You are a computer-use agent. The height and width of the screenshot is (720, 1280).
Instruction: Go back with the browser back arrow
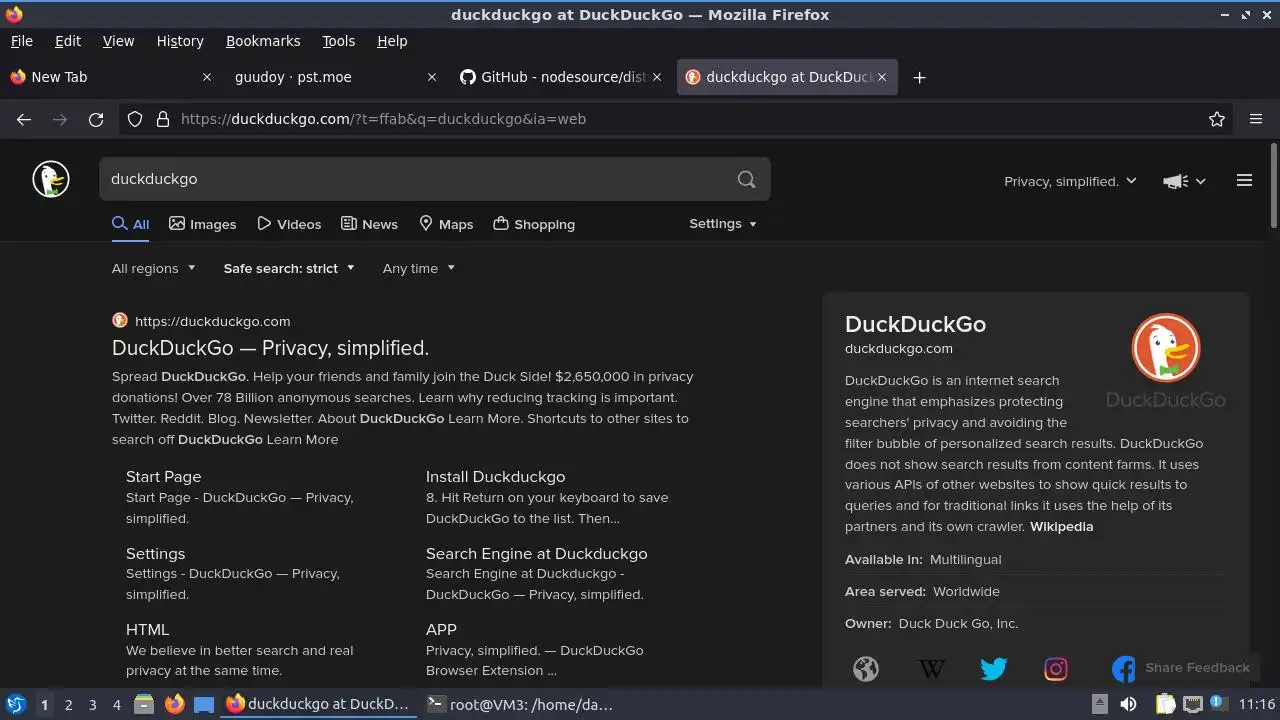coord(24,119)
